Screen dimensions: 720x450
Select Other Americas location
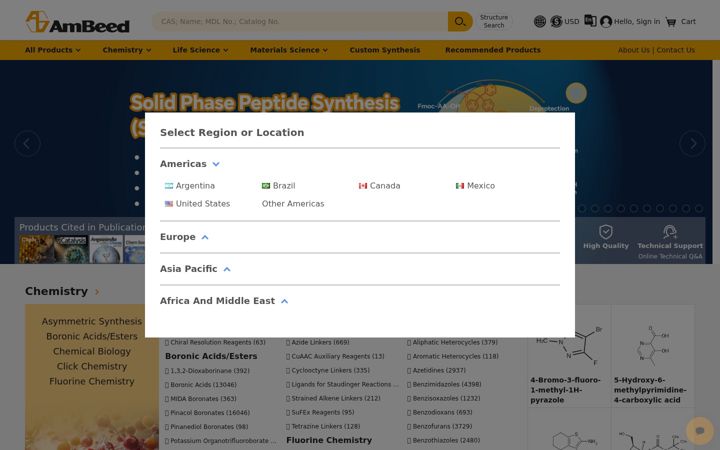tap(293, 203)
